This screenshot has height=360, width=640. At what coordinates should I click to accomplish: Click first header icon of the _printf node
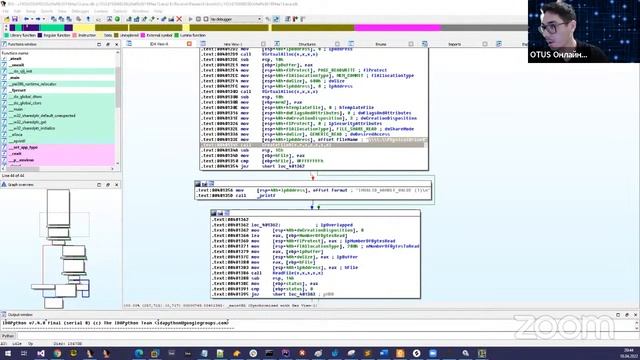pyautogui.click(x=198, y=184)
